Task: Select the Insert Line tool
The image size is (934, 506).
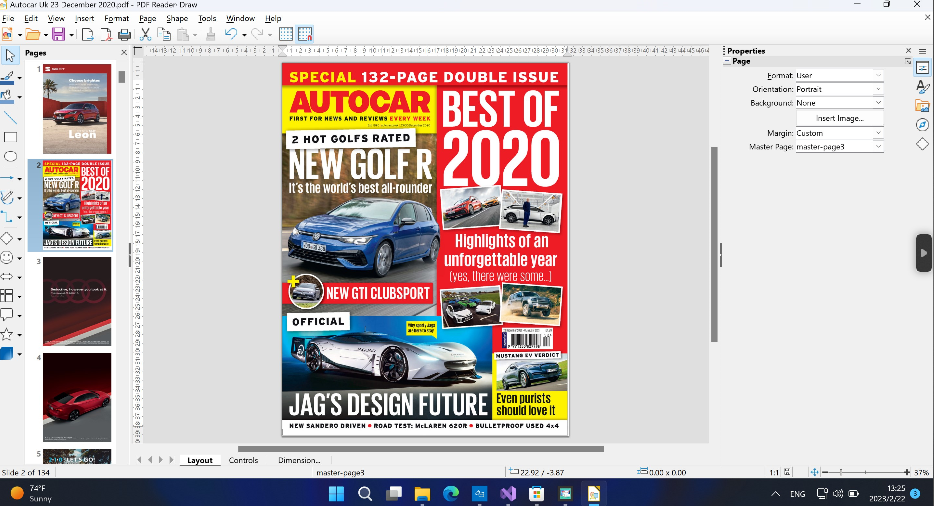Action: click(x=10, y=117)
